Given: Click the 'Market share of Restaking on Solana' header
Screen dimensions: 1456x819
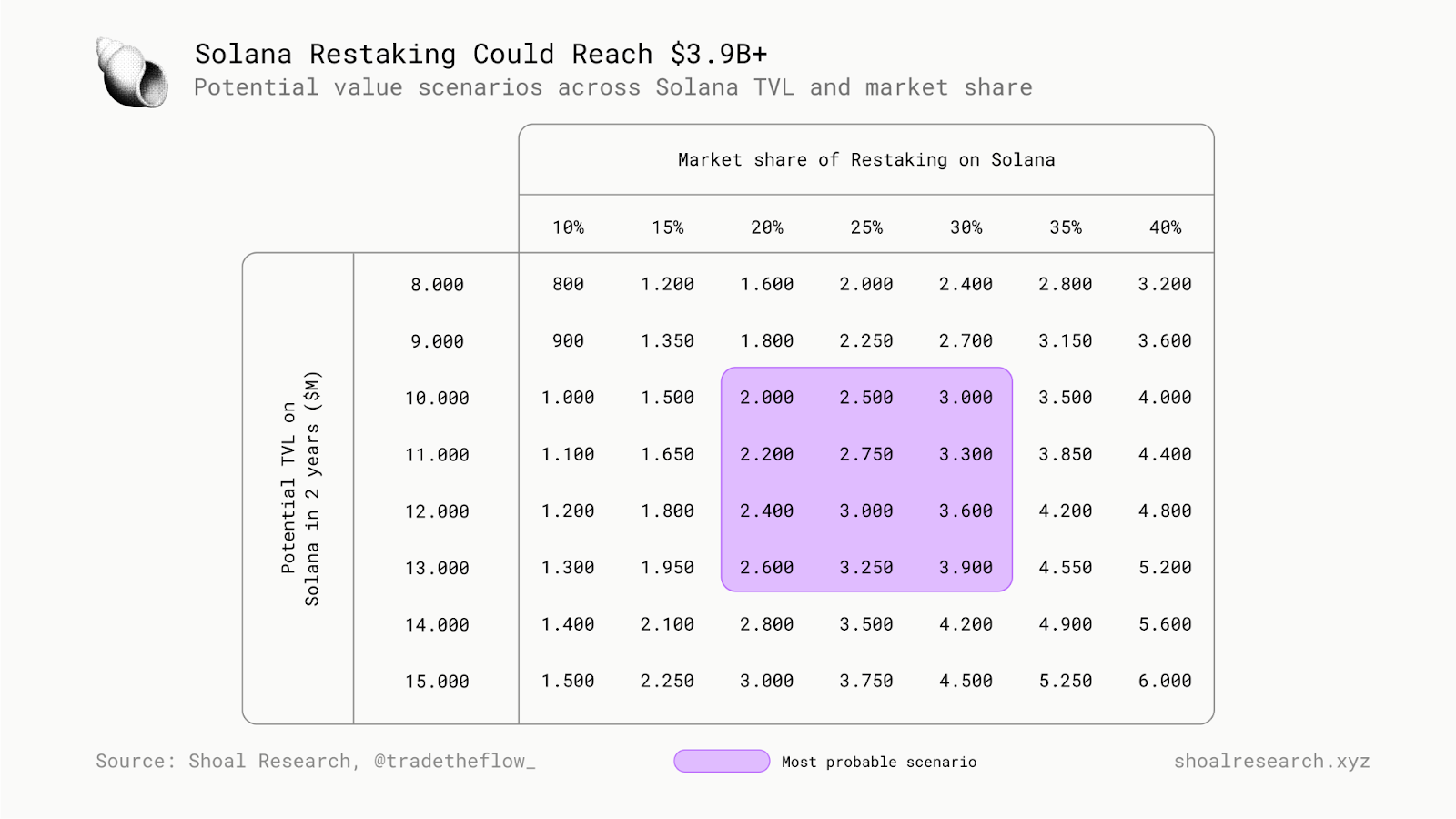Looking at the screenshot, I should coord(866,160).
